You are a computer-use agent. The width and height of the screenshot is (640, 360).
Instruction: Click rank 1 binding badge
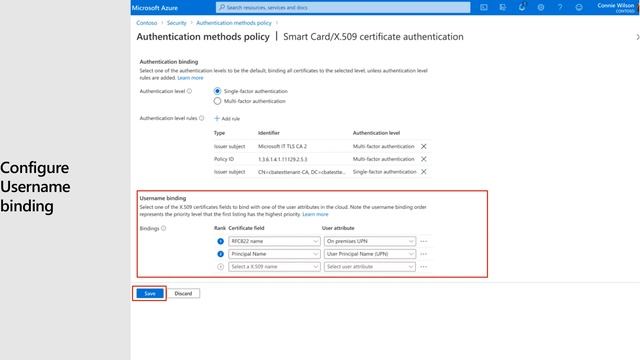click(x=220, y=241)
